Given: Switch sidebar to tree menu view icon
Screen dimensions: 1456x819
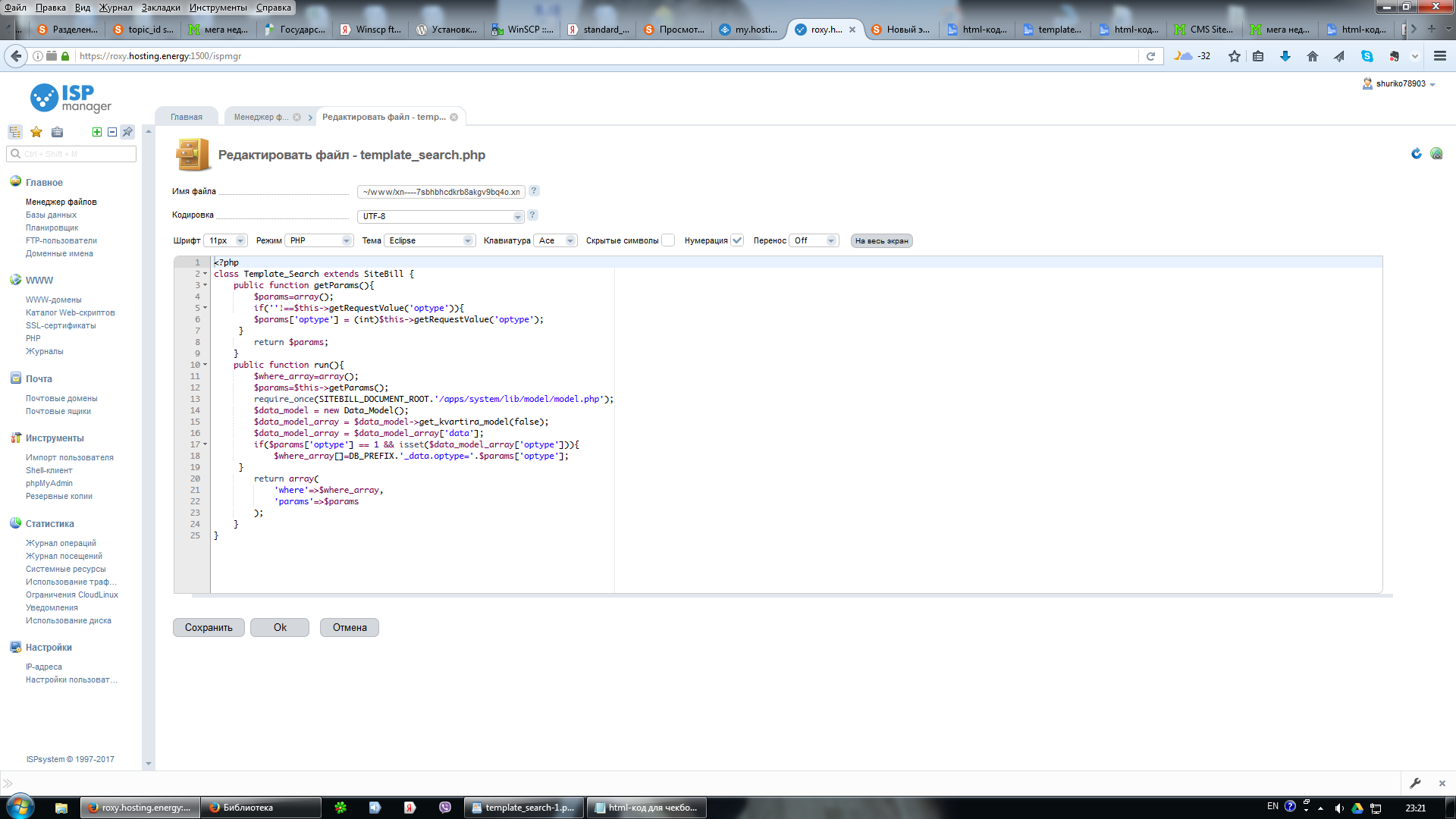Looking at the screenshot, I should (15, 132).
